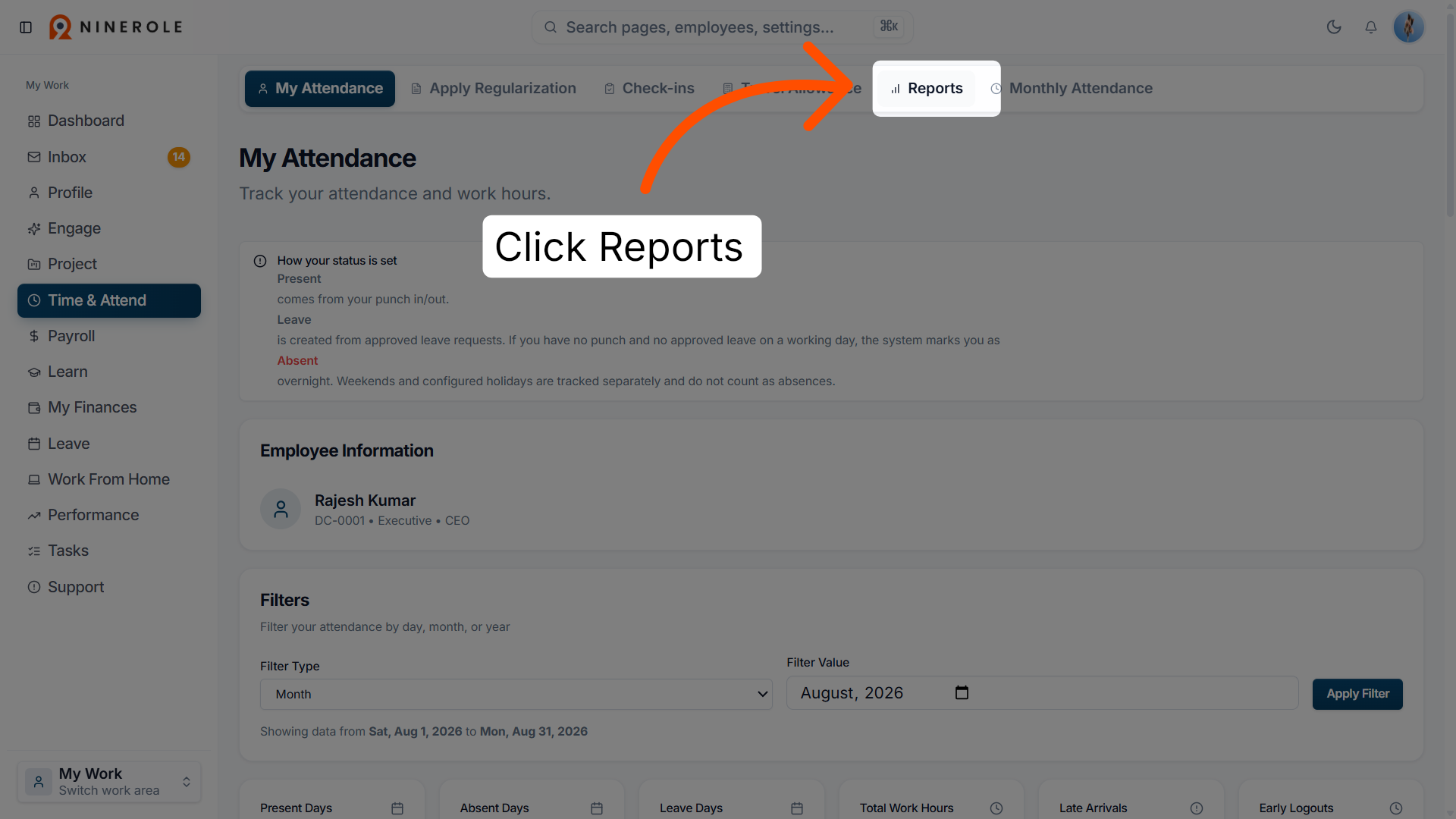Open My Finances section
Viewport: 1456px width, 819px height.
pos(109,407)
